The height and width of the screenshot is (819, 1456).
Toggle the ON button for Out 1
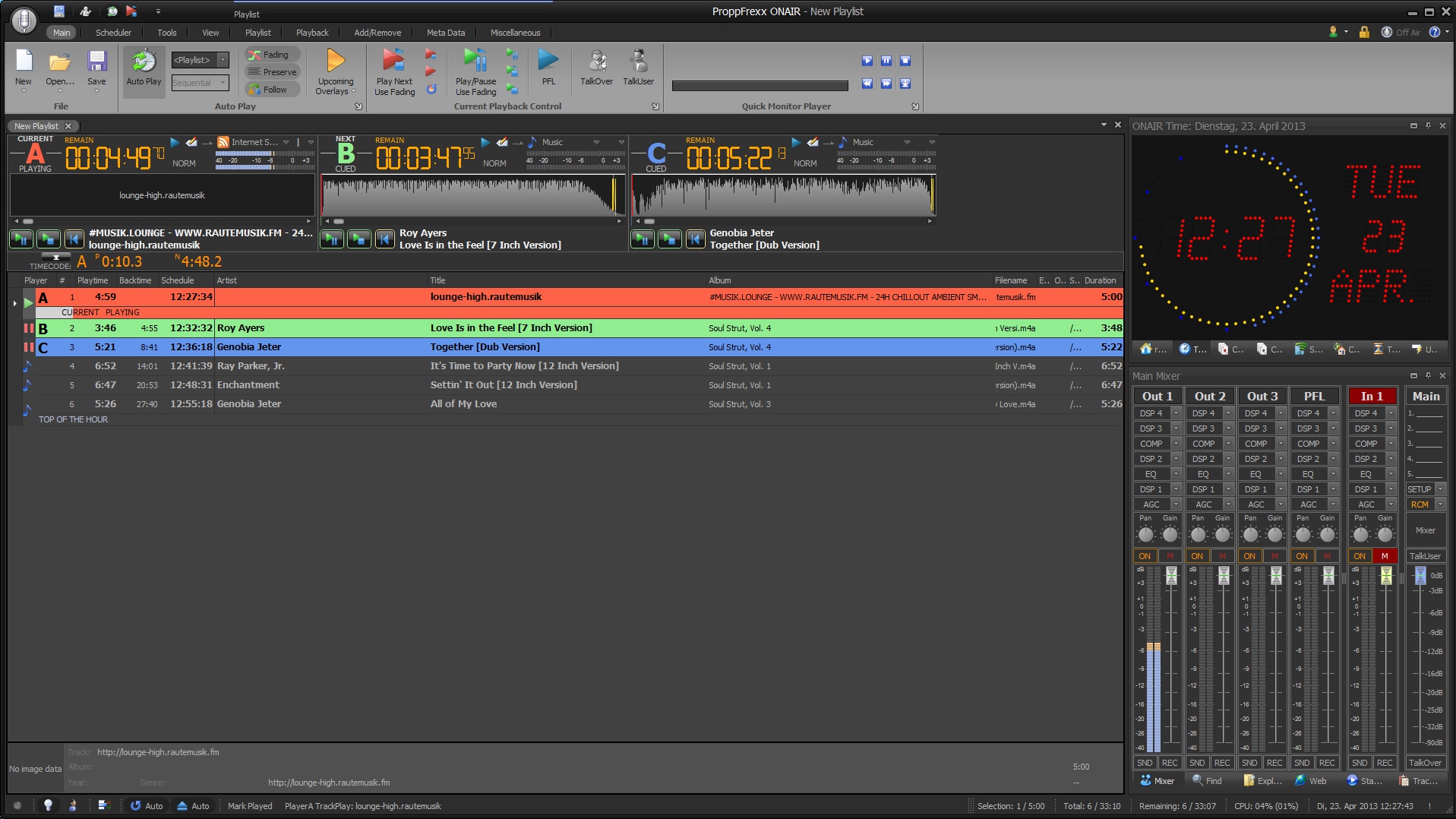[x=1145, y=556]
